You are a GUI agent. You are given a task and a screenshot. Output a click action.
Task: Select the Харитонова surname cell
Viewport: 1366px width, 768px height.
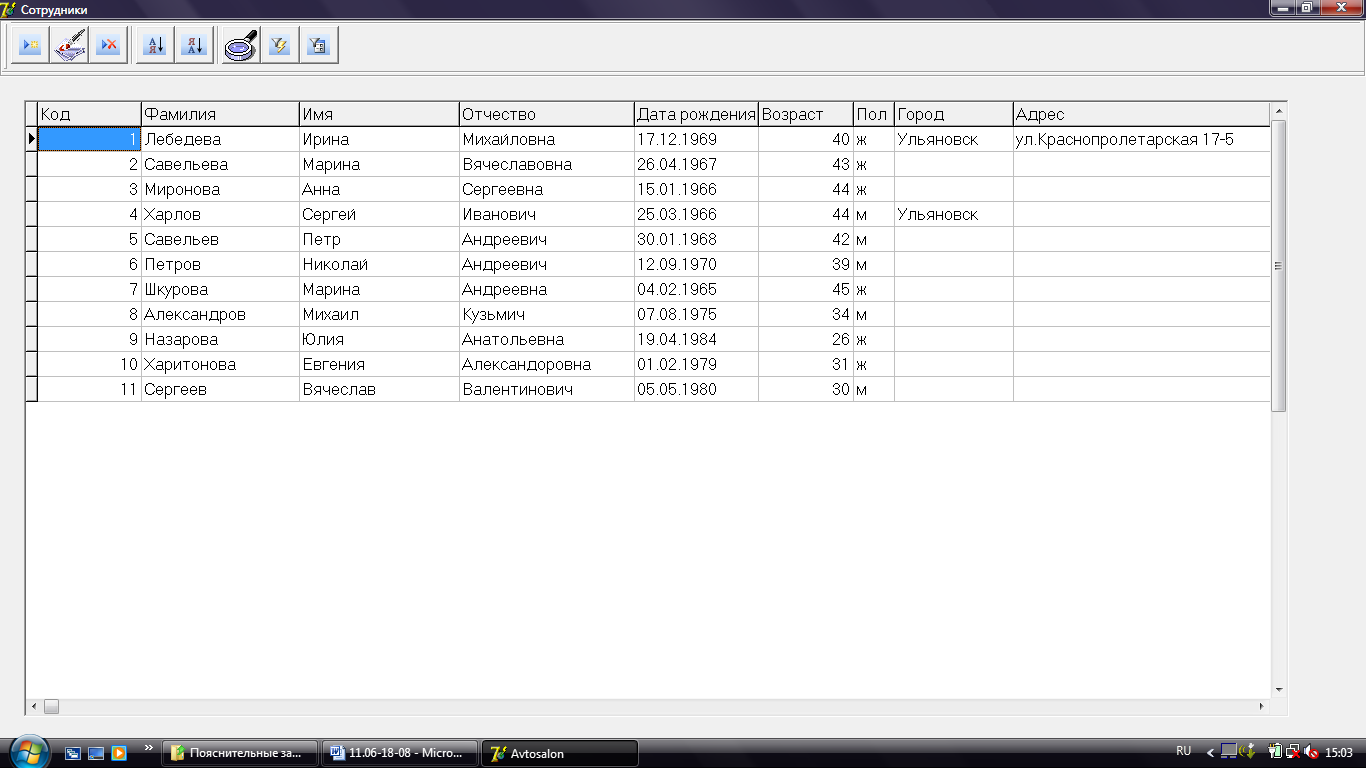coord(220,364)
